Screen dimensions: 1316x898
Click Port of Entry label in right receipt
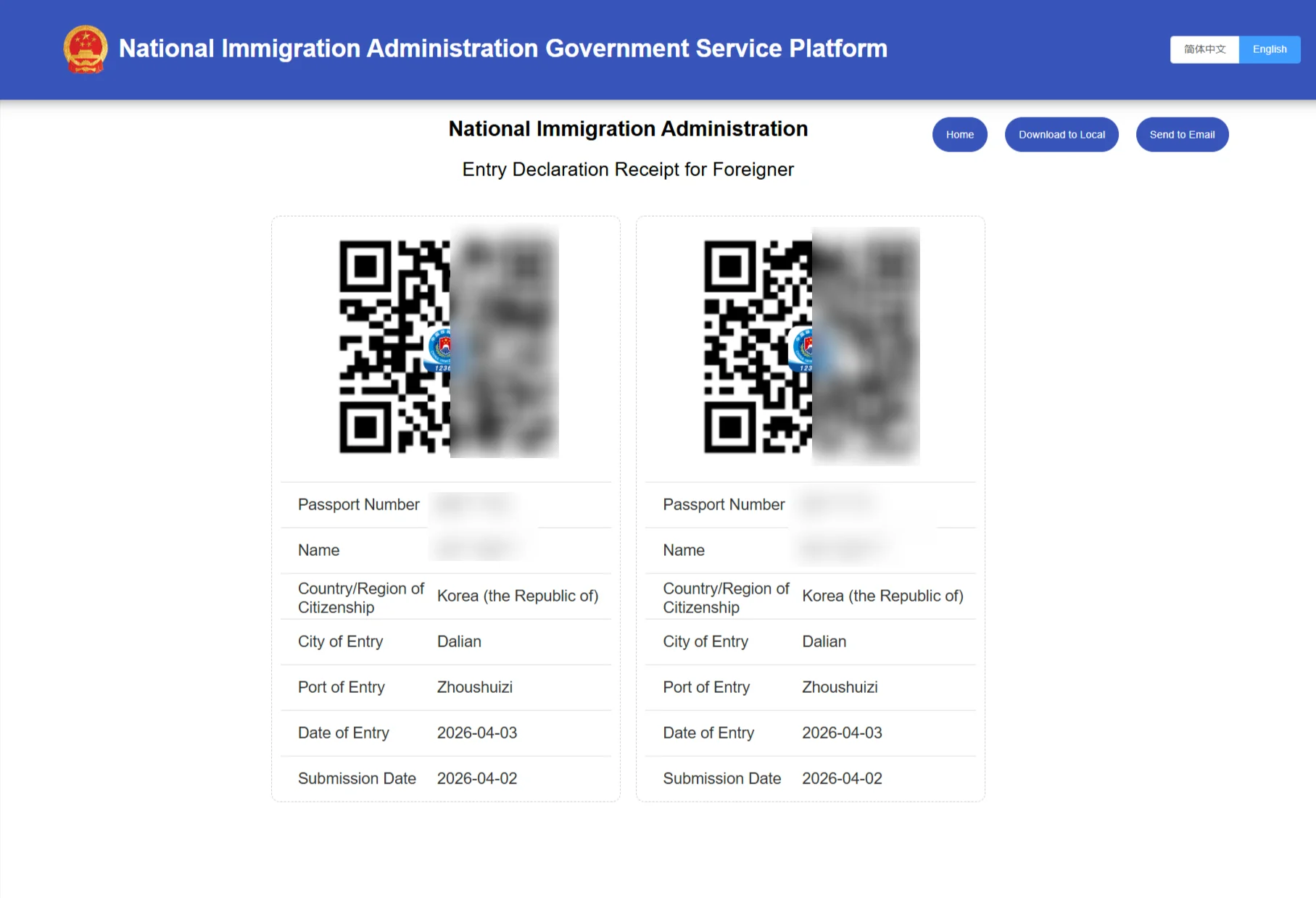point(706,687)
